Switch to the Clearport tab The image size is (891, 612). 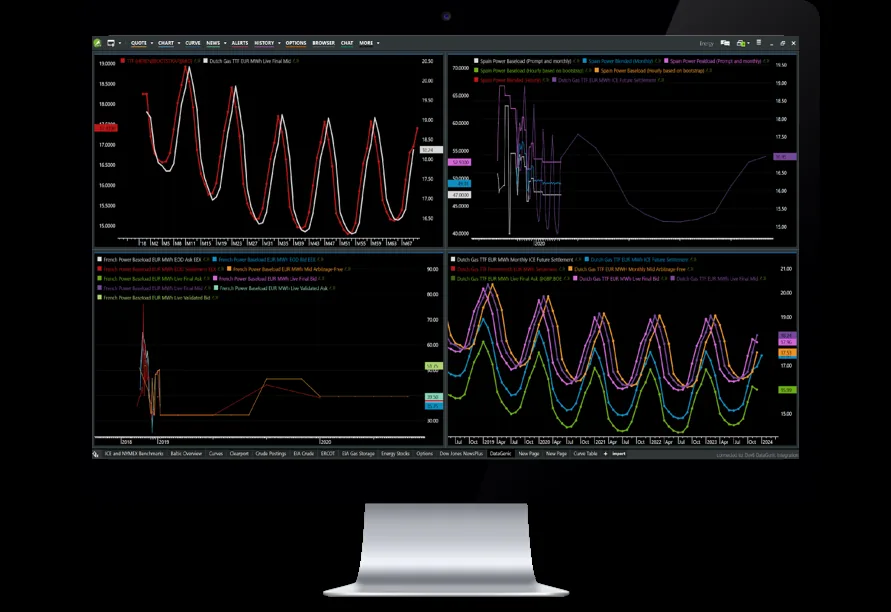click(239, 453)
